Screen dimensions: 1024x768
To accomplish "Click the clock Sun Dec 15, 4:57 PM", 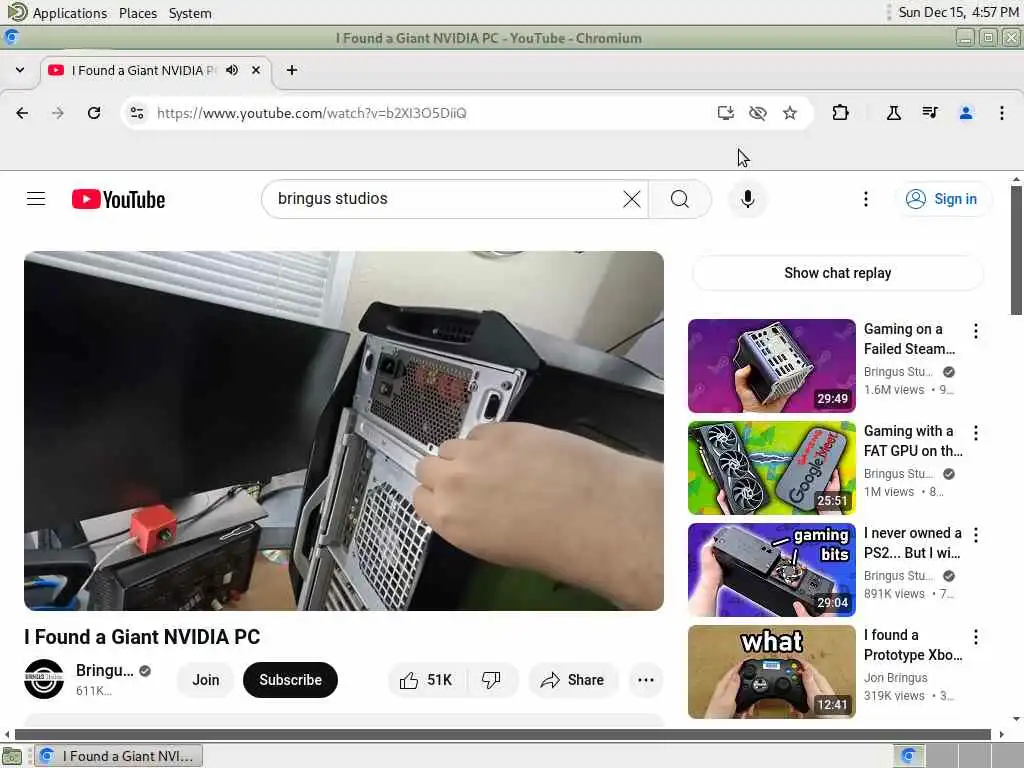I will 958,12.
